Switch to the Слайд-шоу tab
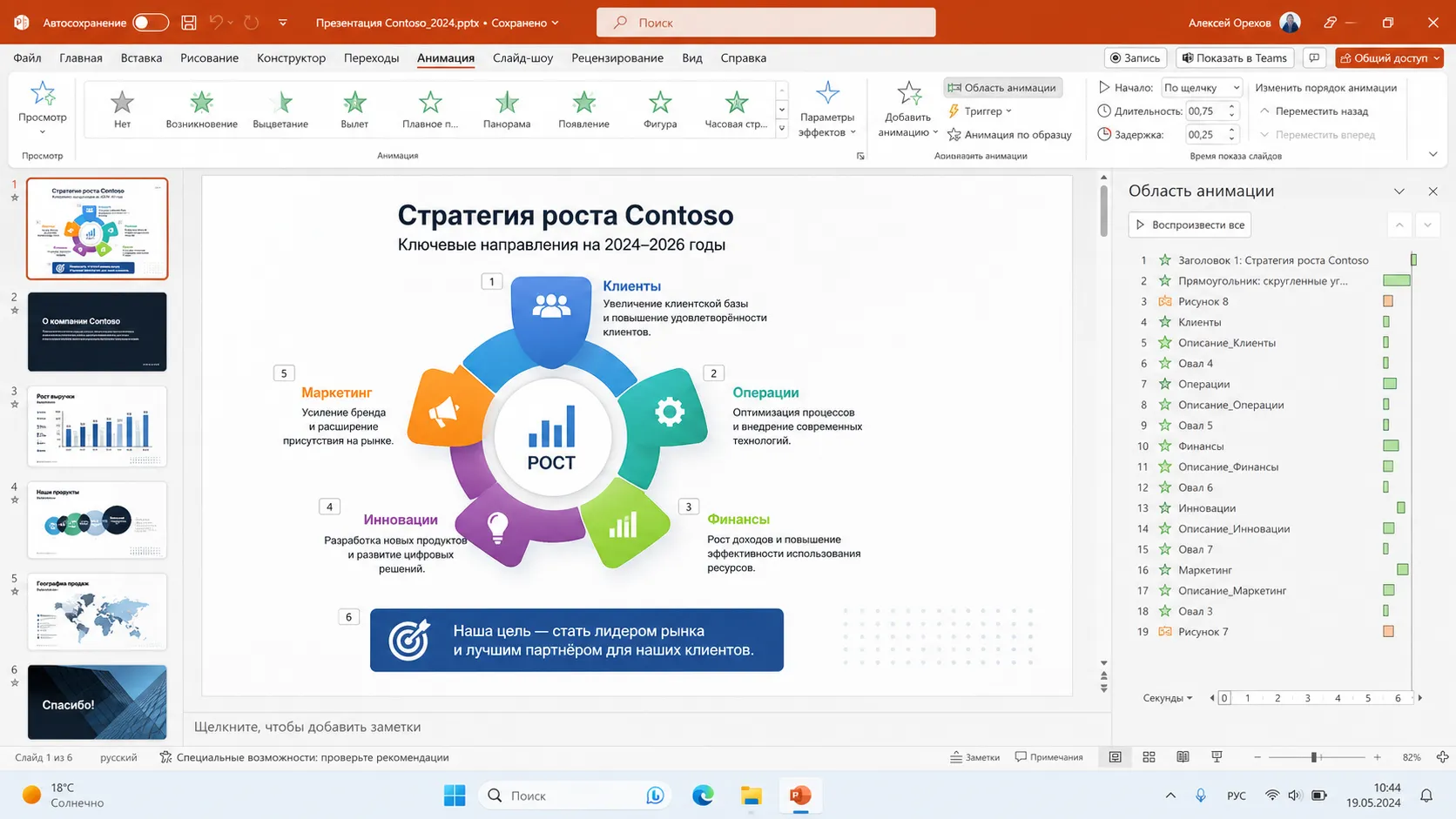This screenshot has height=819, width=1456. pyautogui.click(x=522, y=57)
